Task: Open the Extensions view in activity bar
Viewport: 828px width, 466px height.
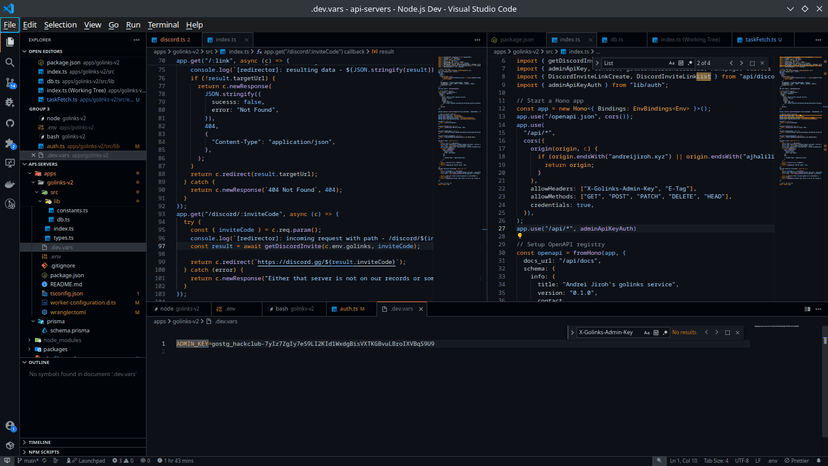Action: click(10, 143)
